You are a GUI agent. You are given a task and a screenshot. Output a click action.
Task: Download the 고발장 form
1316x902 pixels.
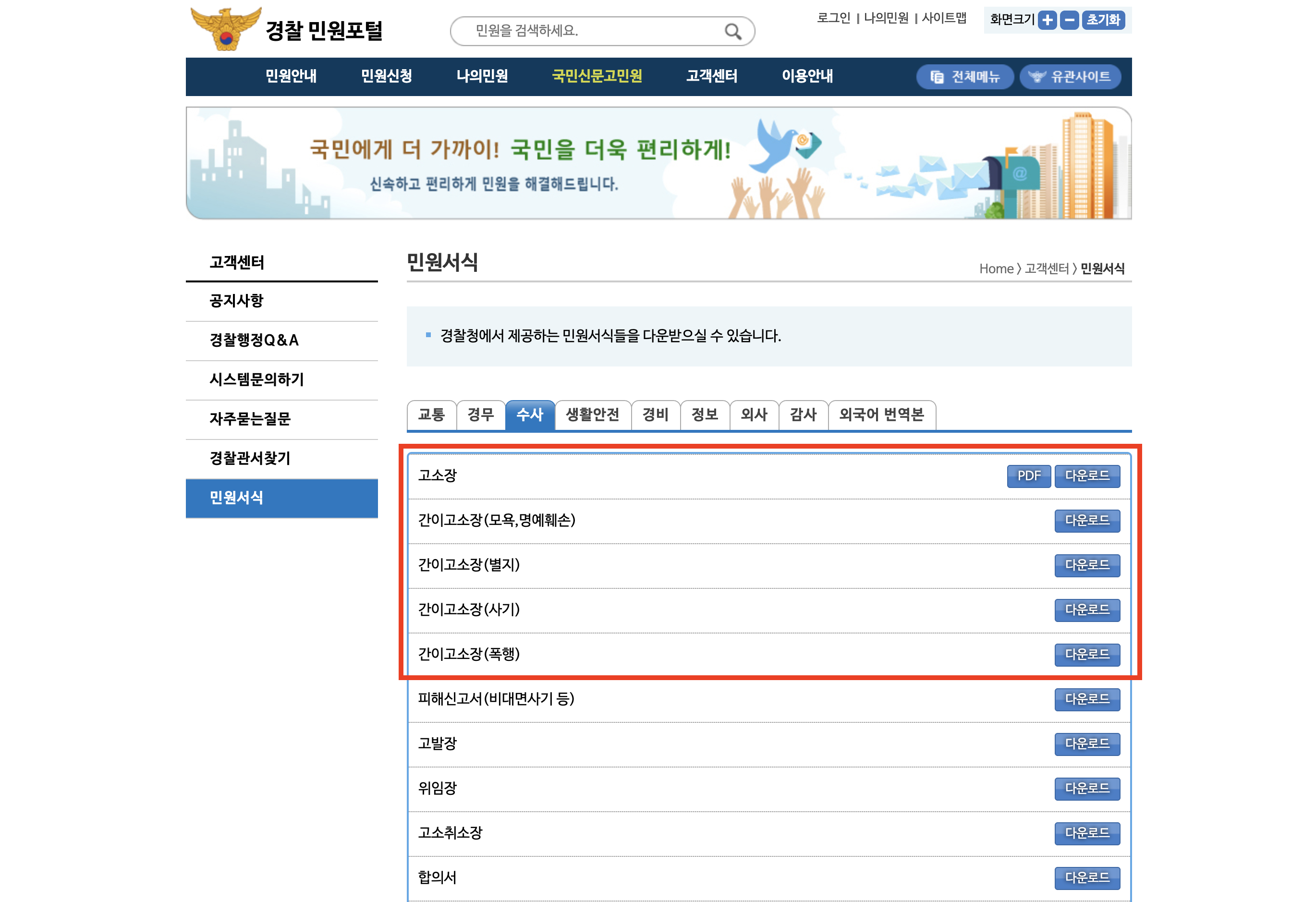coord(1087,744)
